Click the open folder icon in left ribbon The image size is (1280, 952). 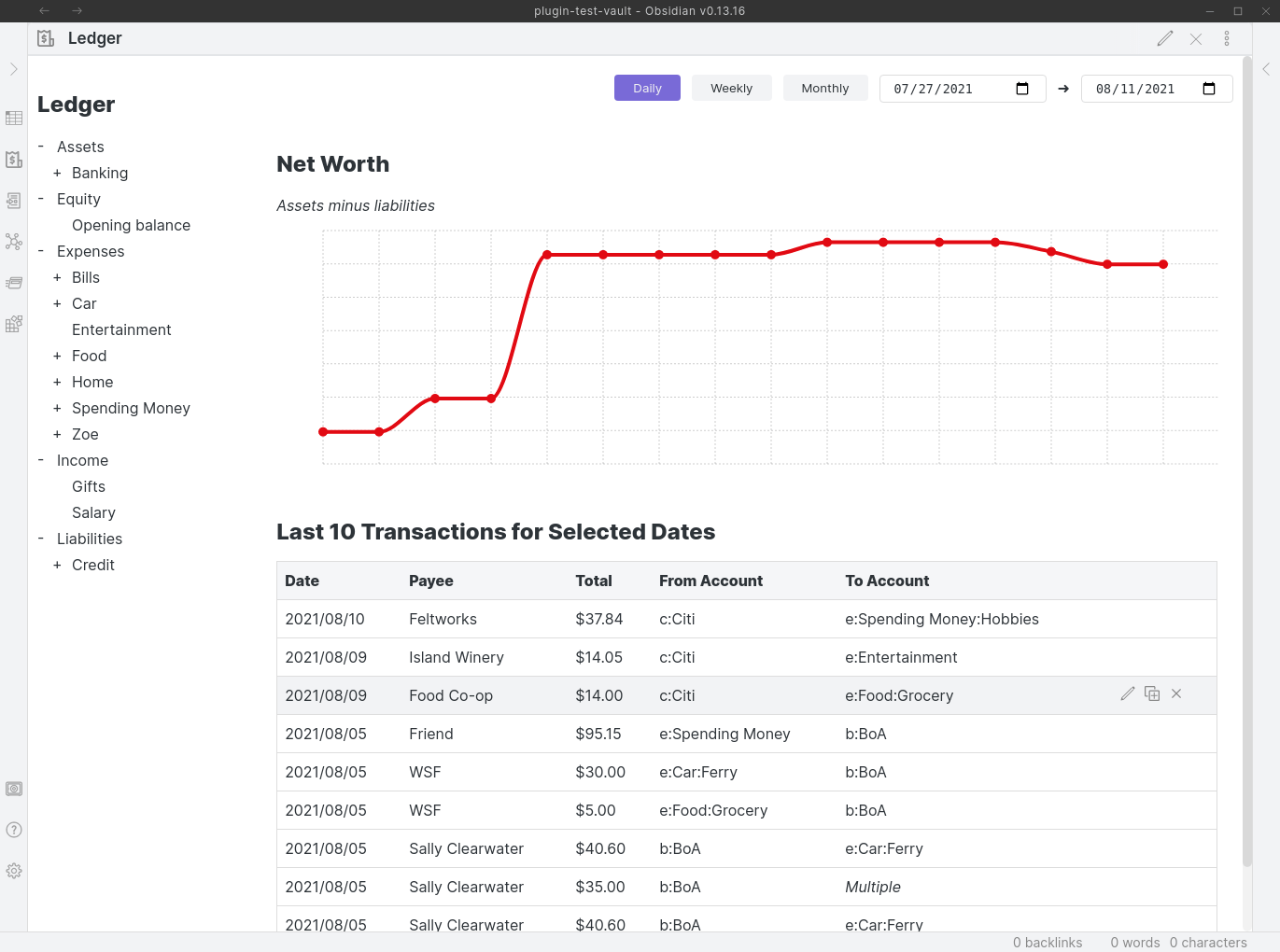pyautogui.click(x=14, y=283)
